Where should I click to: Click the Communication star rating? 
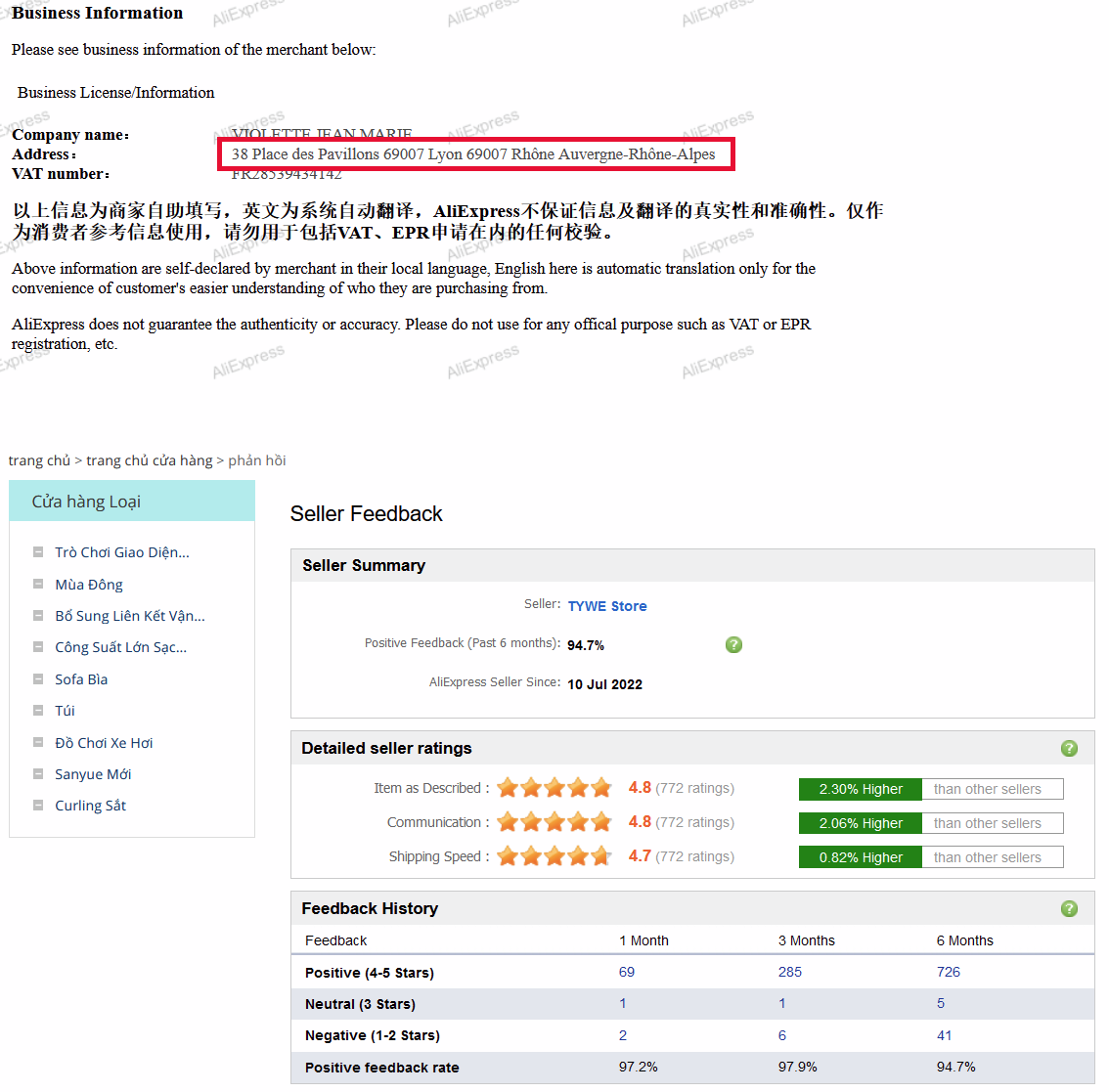click(554, 821)
